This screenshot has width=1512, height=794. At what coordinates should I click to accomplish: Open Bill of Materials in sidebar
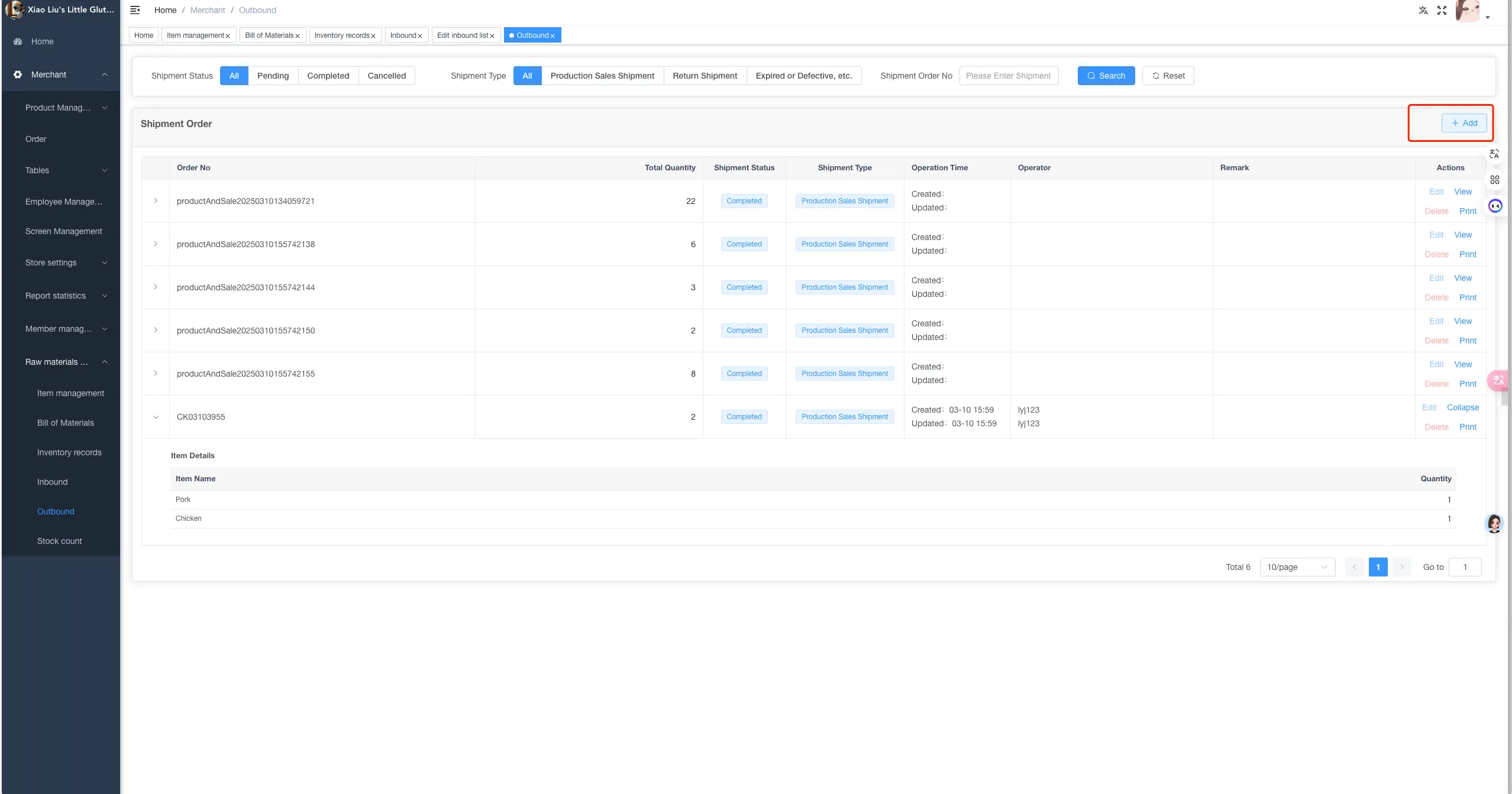[66, 423]
